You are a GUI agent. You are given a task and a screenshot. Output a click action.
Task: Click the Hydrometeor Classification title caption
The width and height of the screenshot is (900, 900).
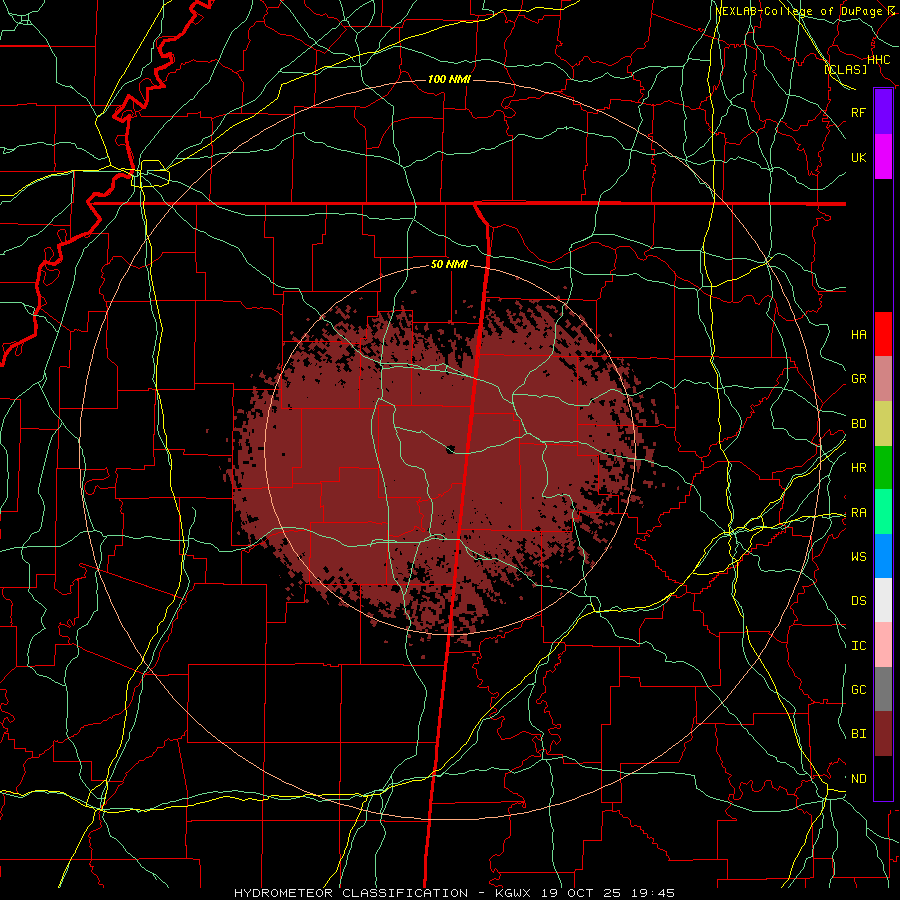455,893
